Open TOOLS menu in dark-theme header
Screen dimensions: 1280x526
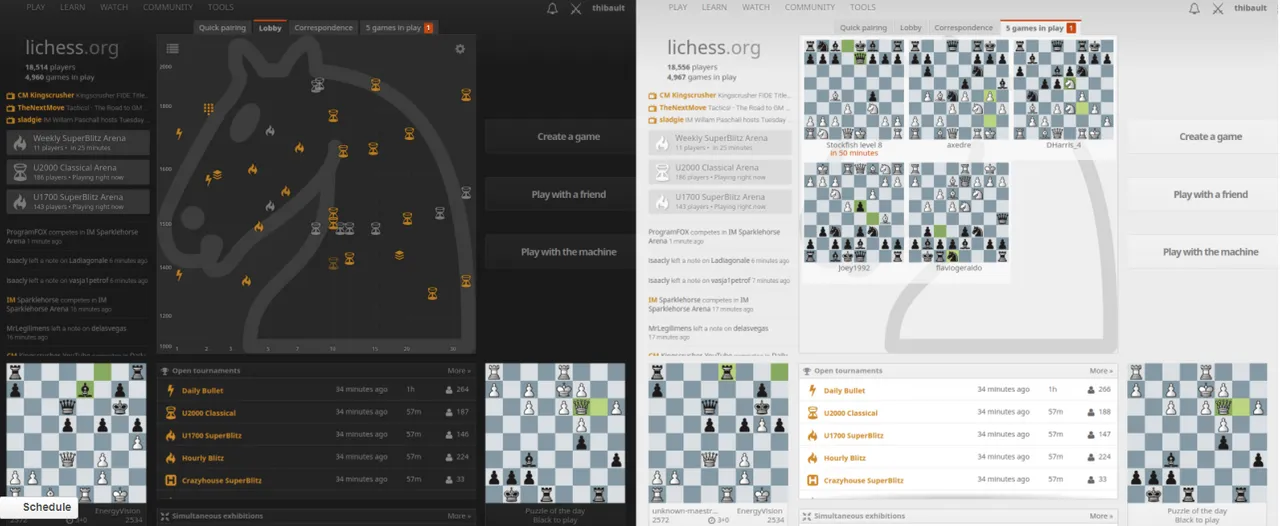click(x=220, y=7)
